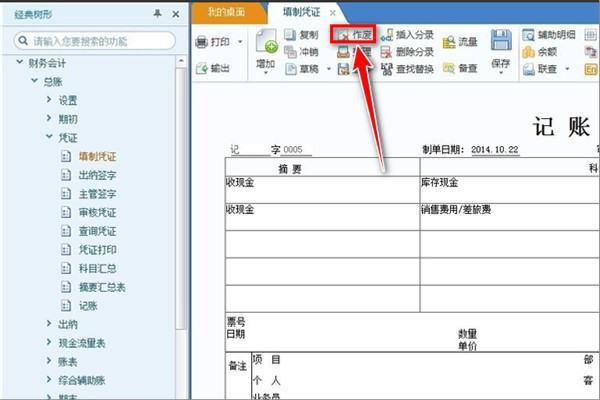Pin the 经典树形 sidebar panel

(x=157, y=14)
